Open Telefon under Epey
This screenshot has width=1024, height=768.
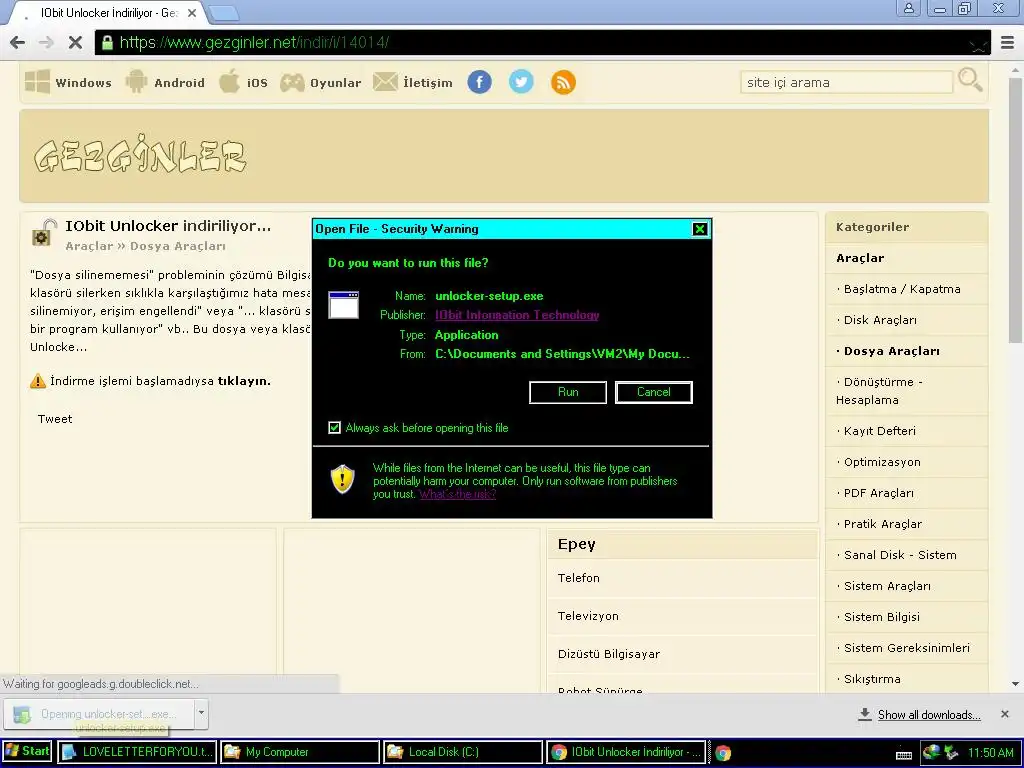(x=579, y=578)
